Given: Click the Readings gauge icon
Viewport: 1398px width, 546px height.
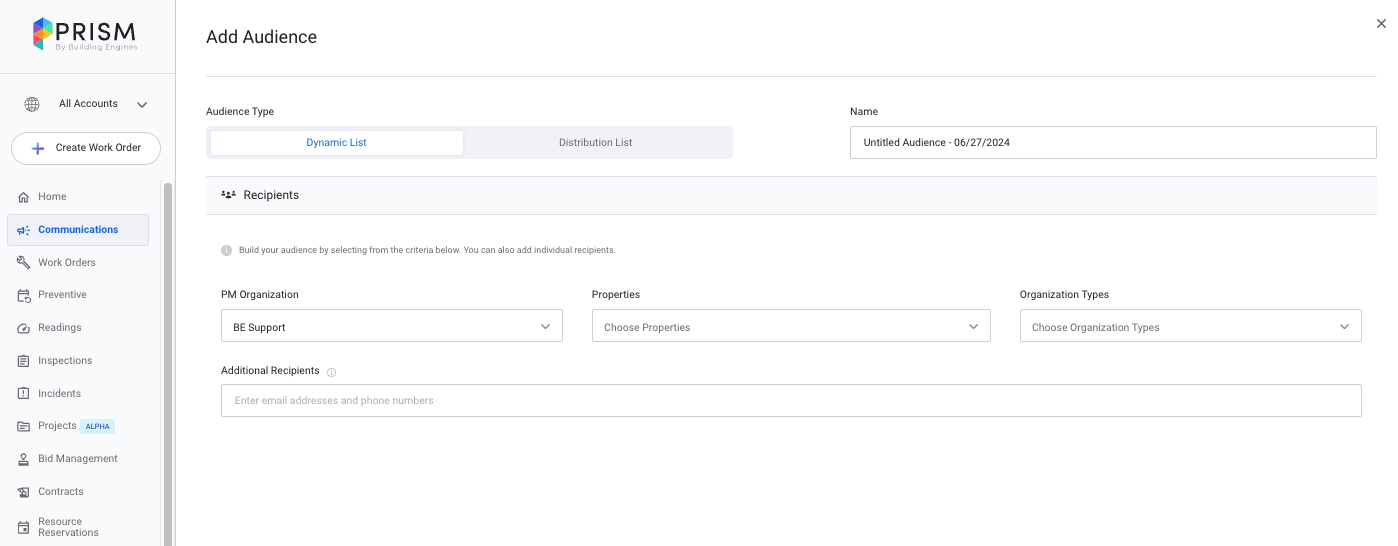Looking at the screenshot, I should tap(24, 328).
